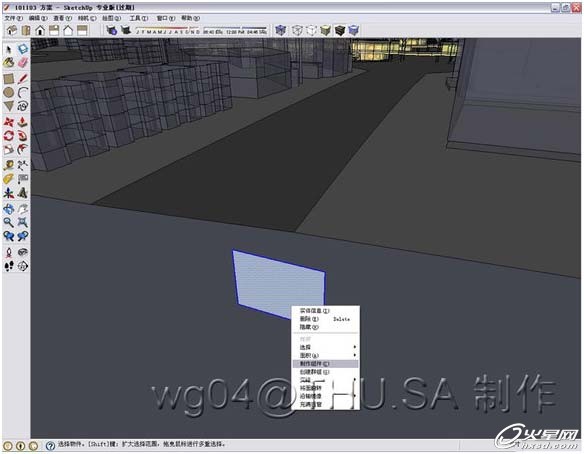Viewport: 584px width, 454px height.
Task: Toggle shadows display button in toolbar
Action: pos(111,31)
